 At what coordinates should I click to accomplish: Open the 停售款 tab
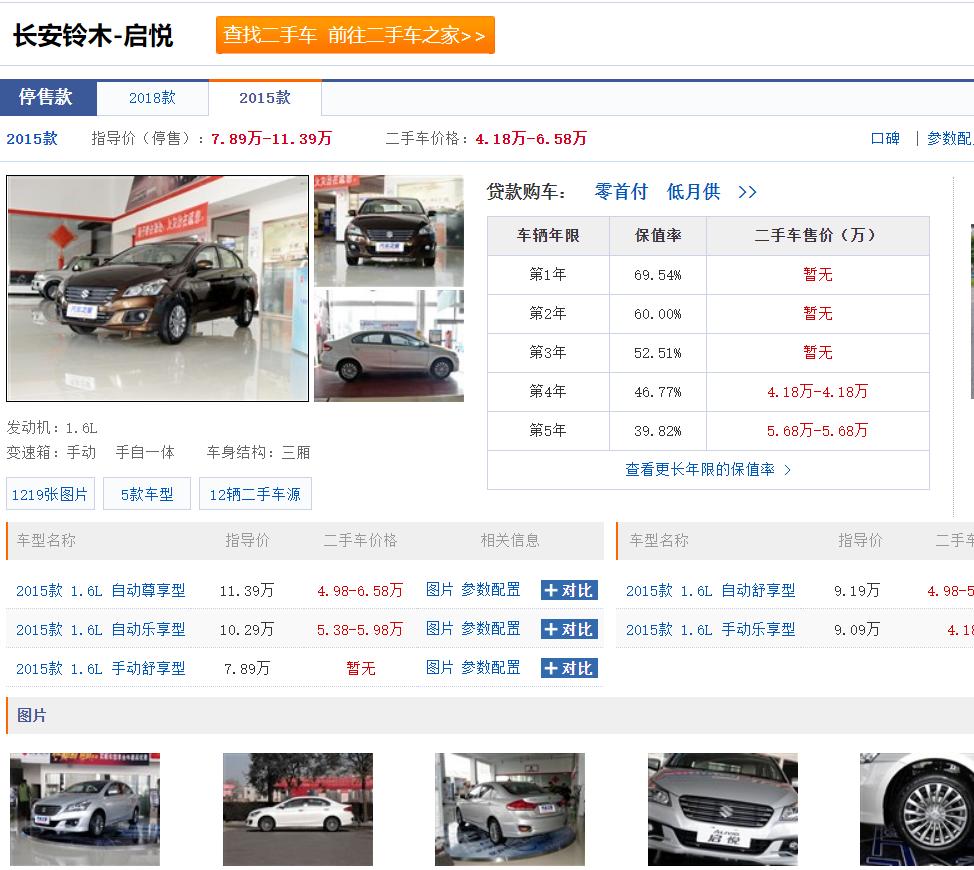[x=47, y=98]
